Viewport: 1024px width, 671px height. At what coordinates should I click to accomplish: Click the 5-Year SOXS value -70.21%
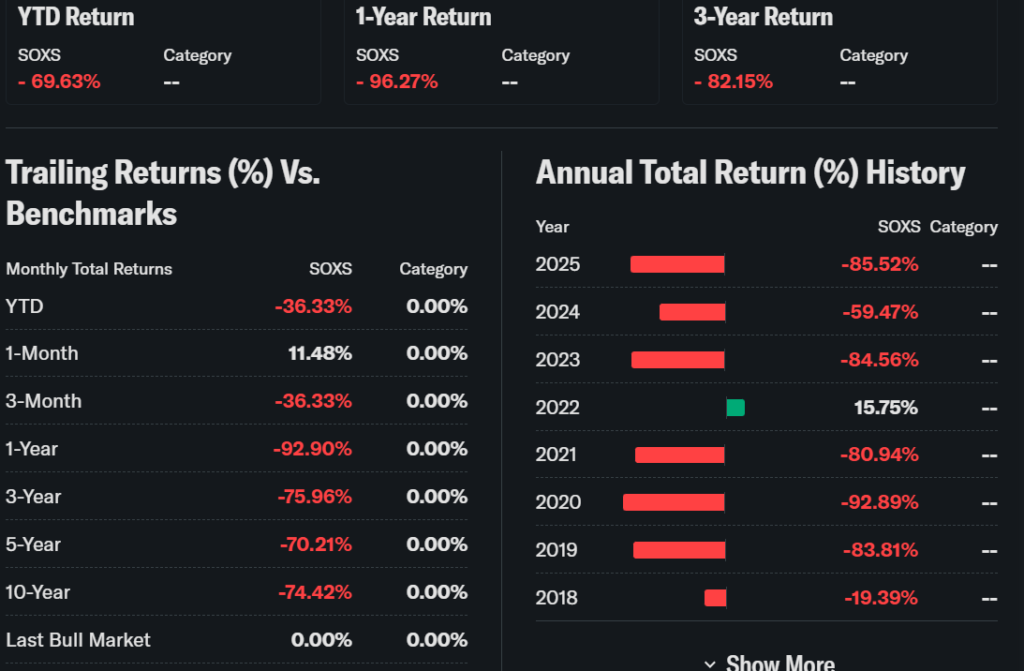(315, 544)
